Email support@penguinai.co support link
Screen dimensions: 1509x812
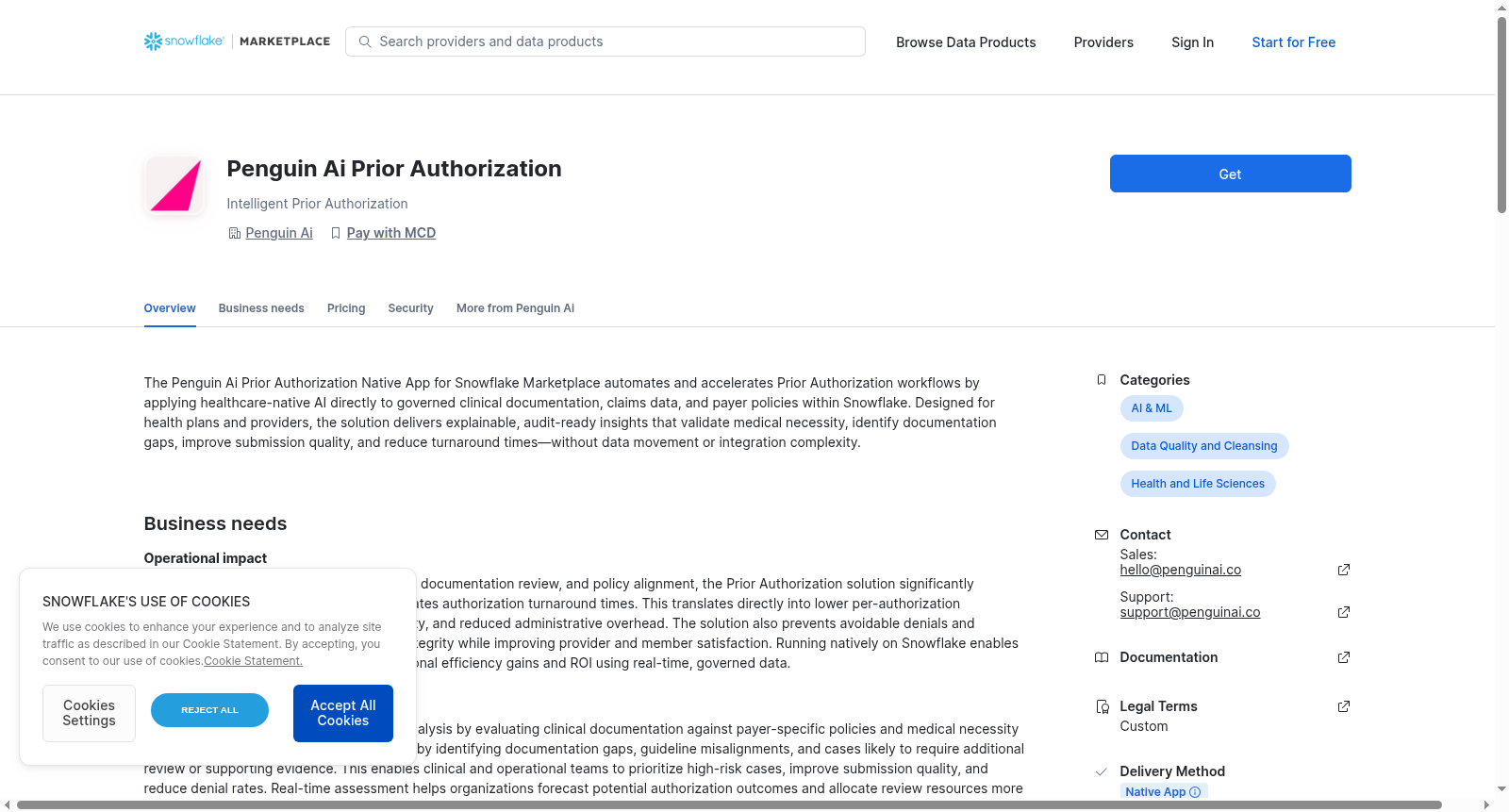tap(1189, 612)
